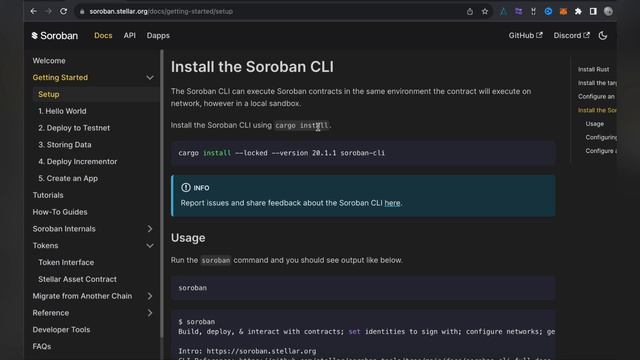Collapse the Tokens section chevron
This screenshot has height=360, width=640.
[150, 246]
